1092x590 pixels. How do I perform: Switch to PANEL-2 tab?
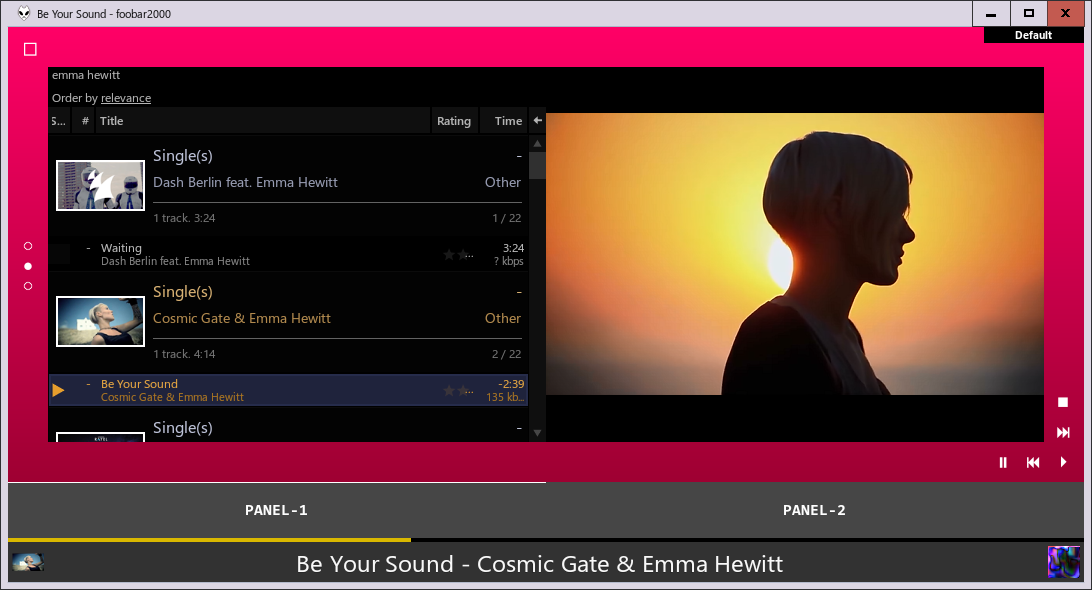[x=814, y=510]
